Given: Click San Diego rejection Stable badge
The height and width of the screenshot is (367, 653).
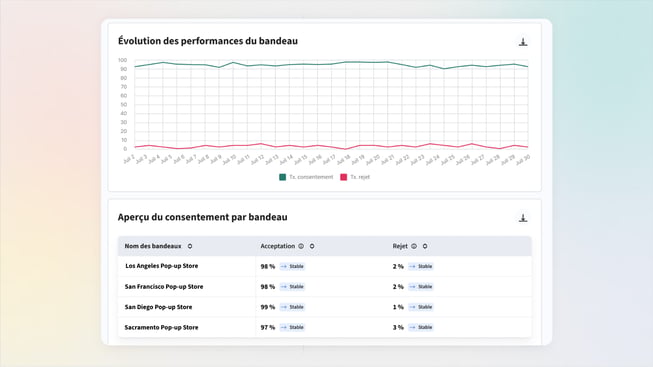Looking at the screenshot, I should tap(421, 307).
